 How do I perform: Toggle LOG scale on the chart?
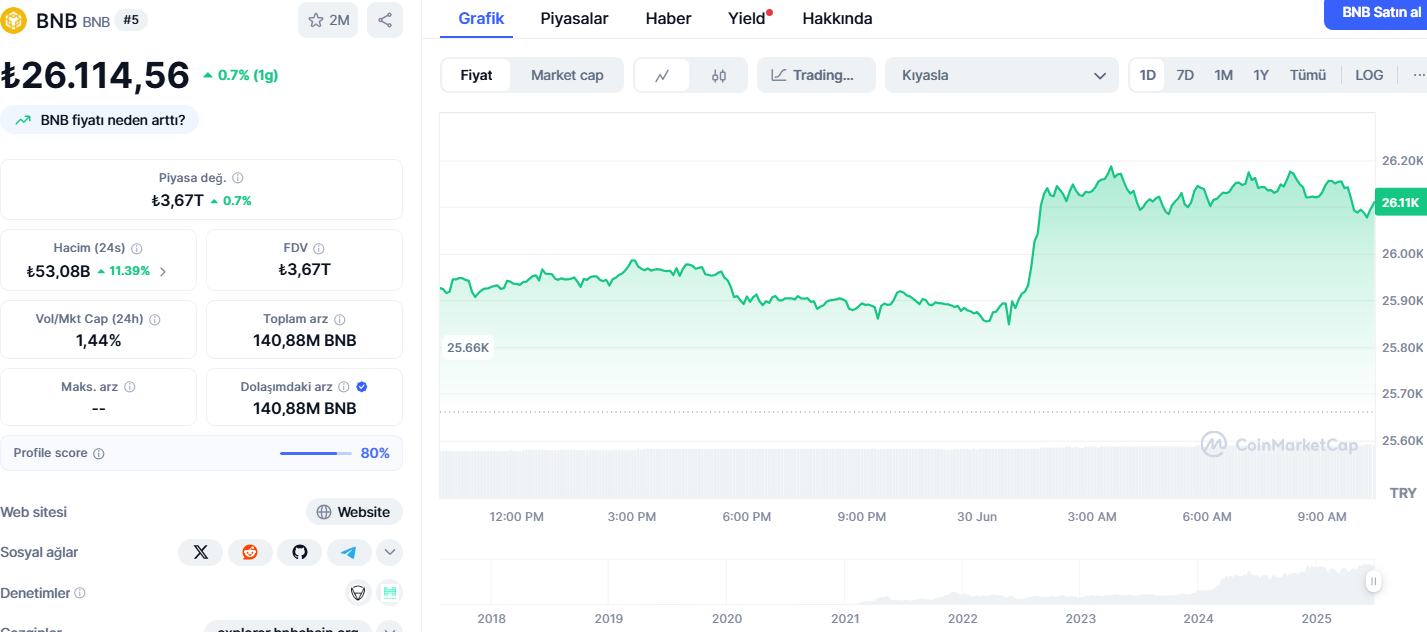tap(1369, 75)
